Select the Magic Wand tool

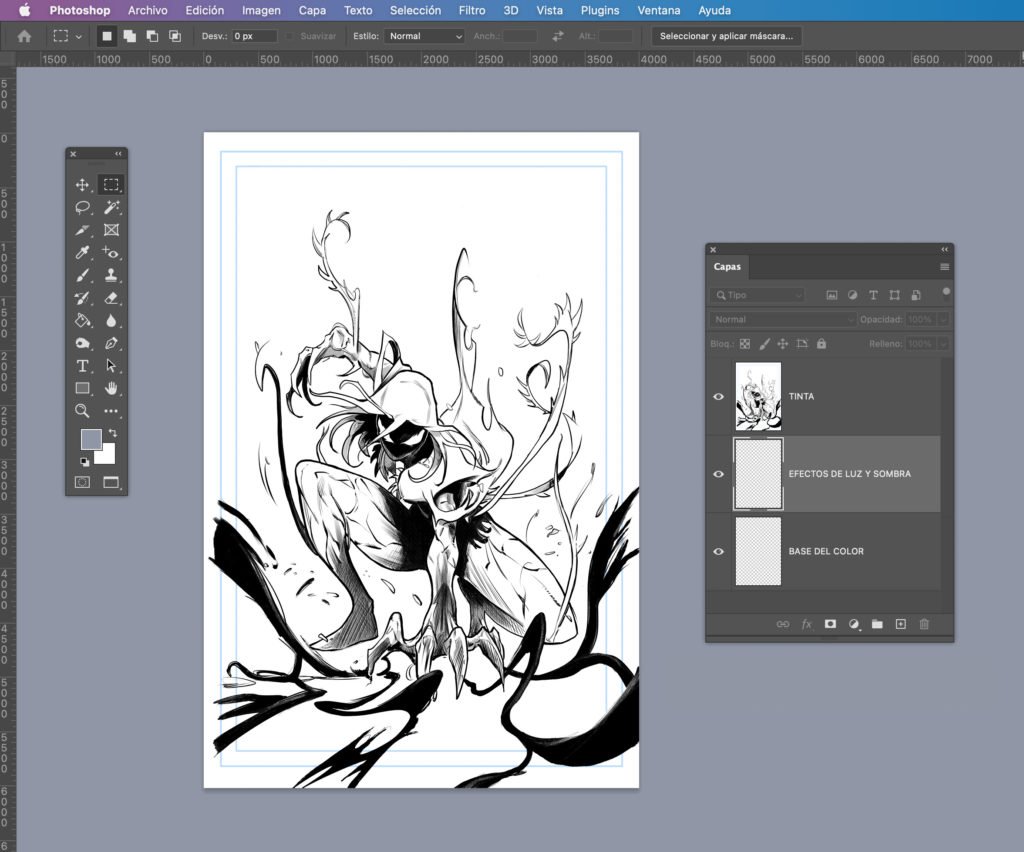(111, 207)
